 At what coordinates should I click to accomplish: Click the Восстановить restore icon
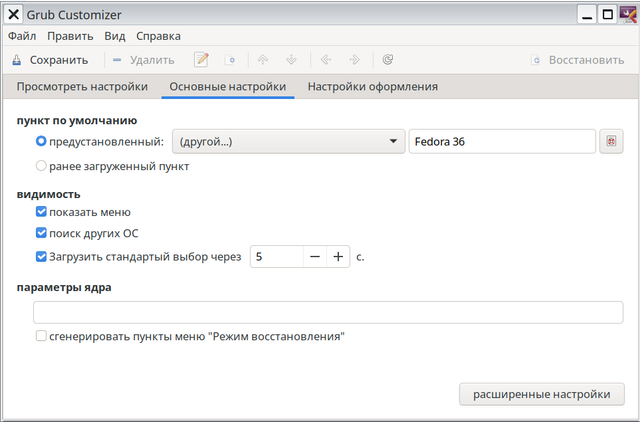pos(536,60)
